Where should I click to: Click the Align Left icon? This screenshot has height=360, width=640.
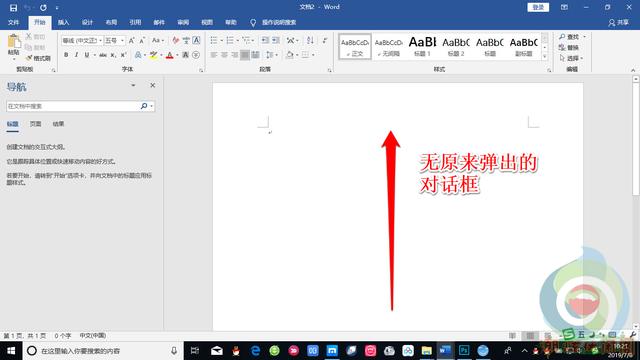[213, 55]
